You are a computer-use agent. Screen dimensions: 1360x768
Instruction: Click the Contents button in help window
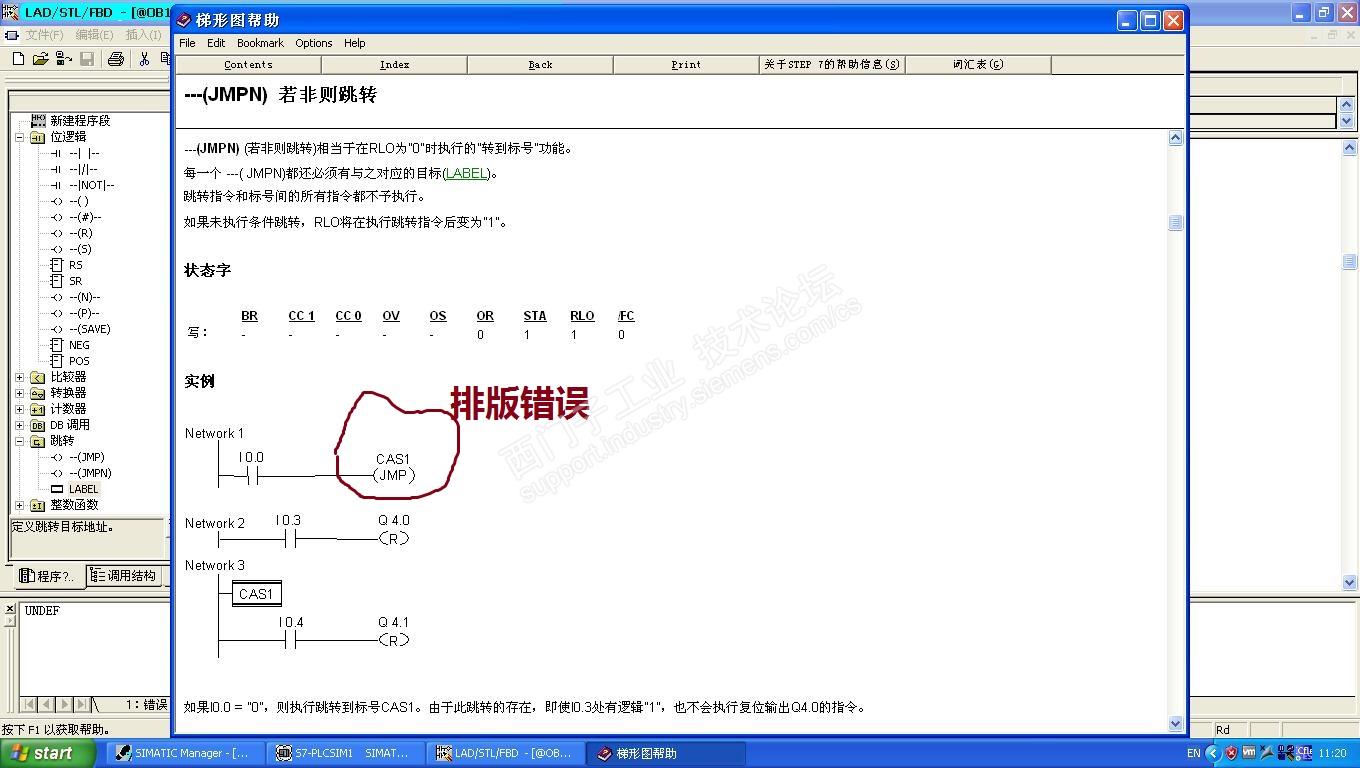[248, 64]
